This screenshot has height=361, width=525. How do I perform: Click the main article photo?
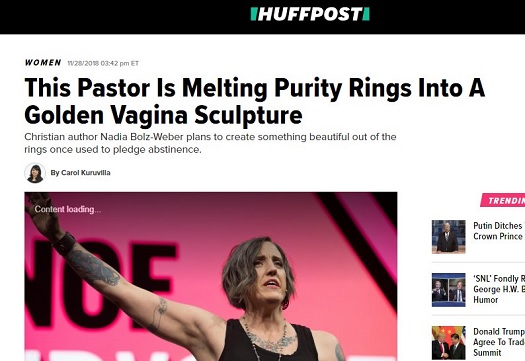tap(211, 277)
